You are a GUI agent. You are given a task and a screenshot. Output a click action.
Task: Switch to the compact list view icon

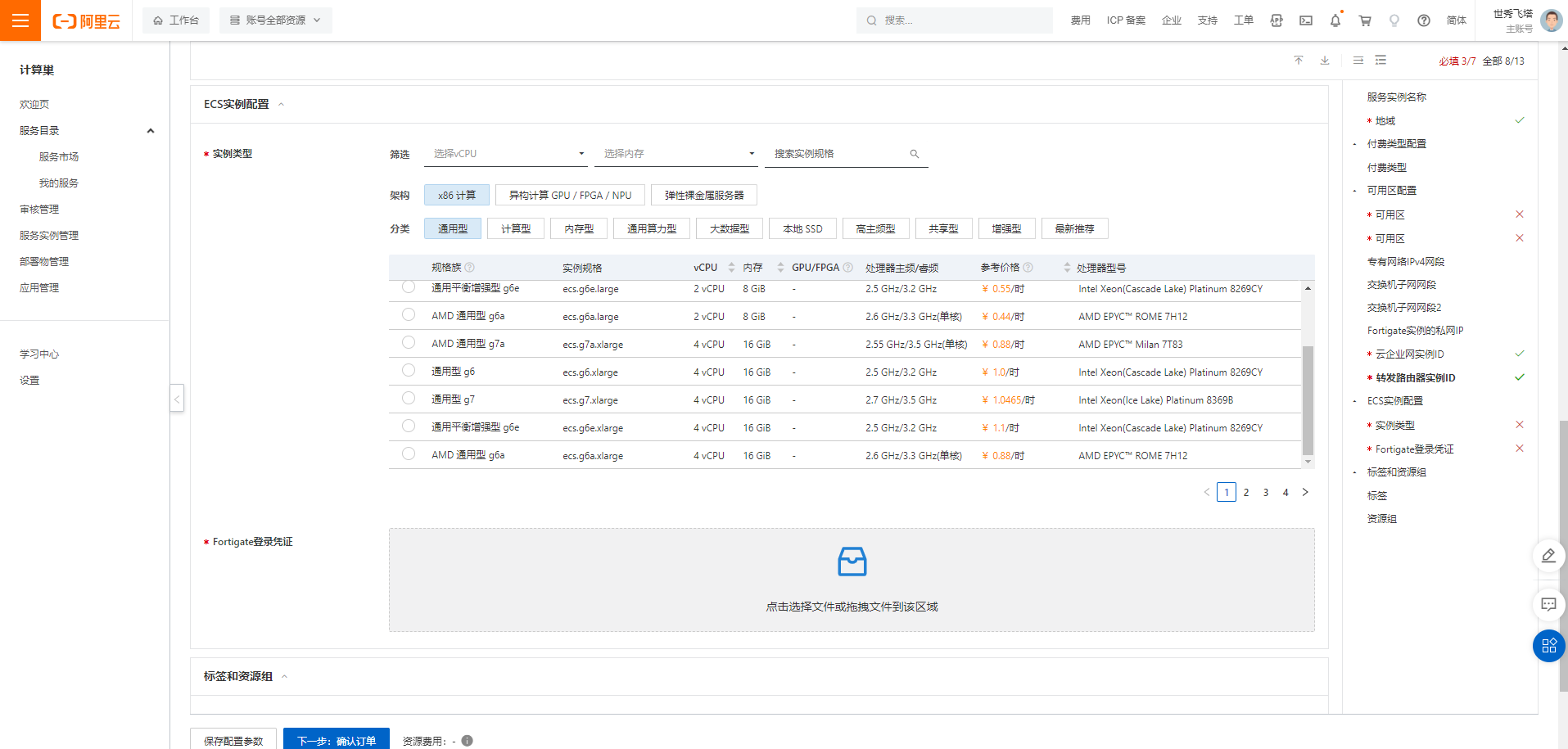(1358, 61)
